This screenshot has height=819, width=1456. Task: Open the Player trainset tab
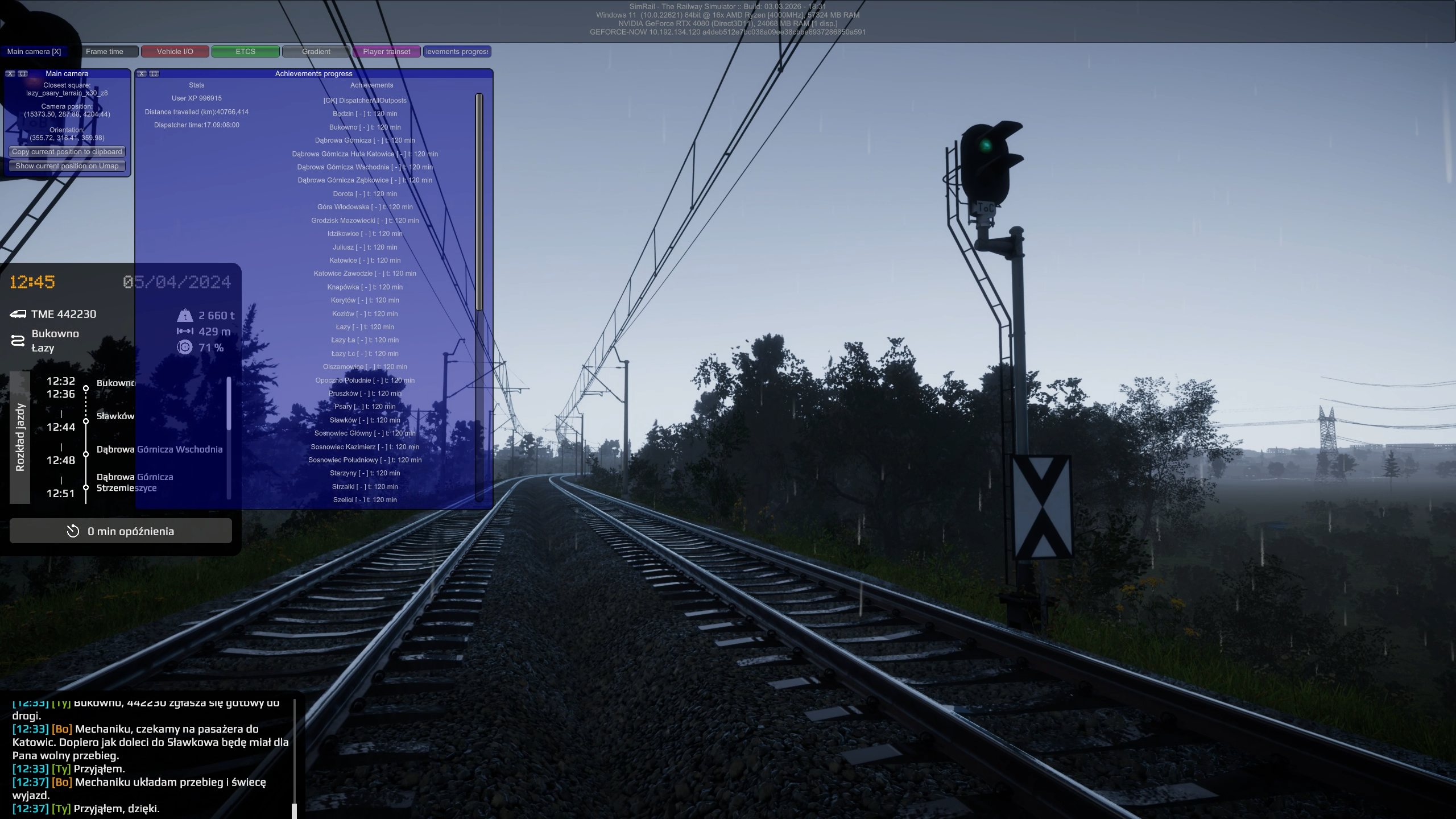pos(386,52)
